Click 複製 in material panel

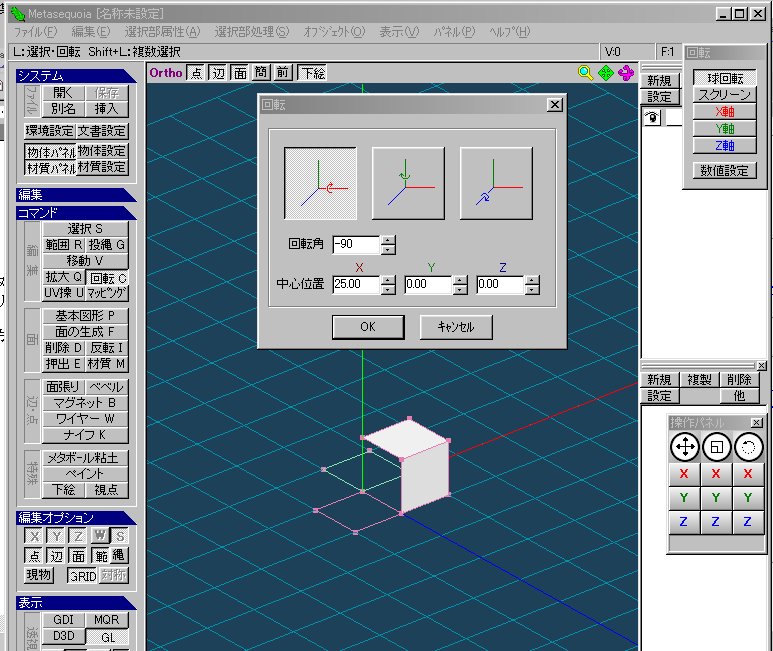tap(699, 379)
